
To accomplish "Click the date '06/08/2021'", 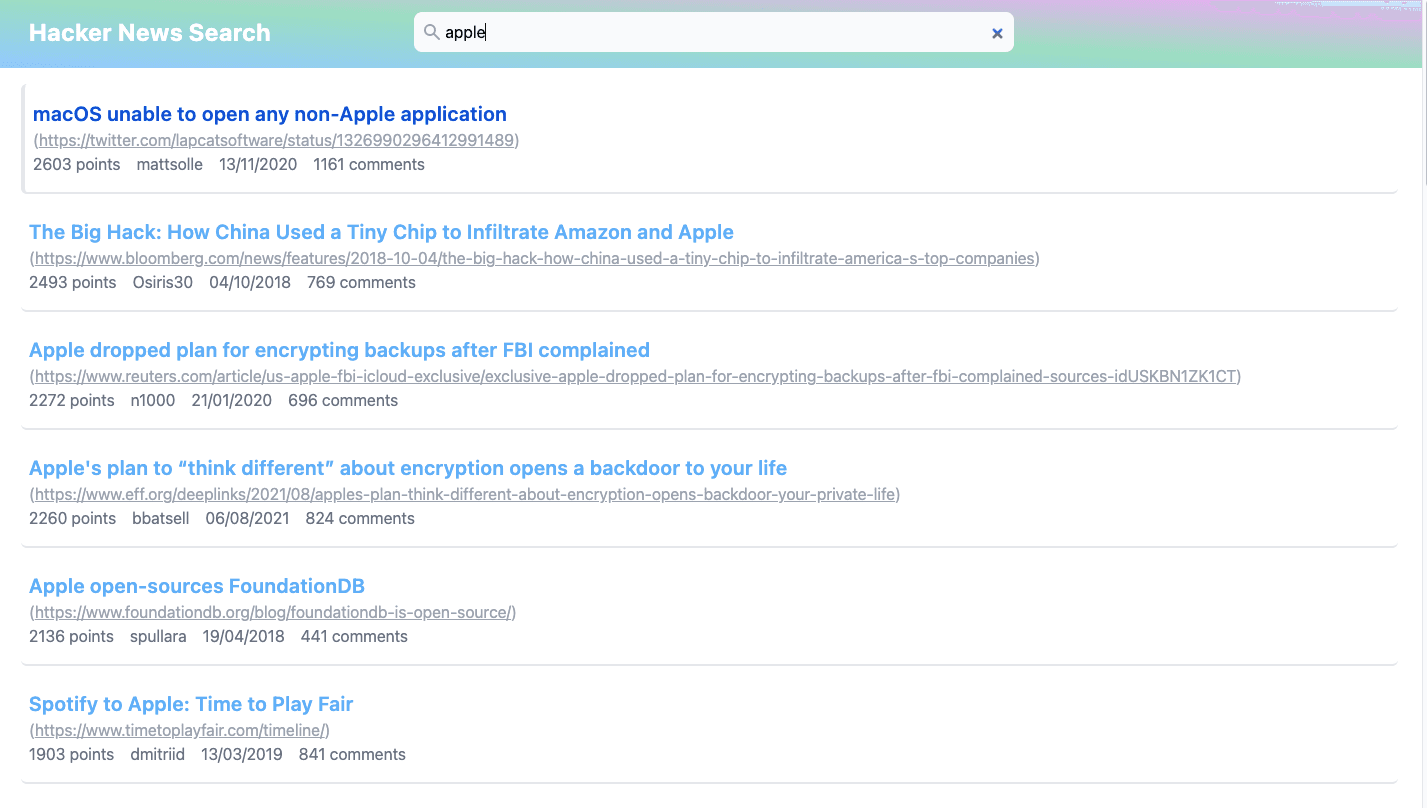I will coord(248,518).
